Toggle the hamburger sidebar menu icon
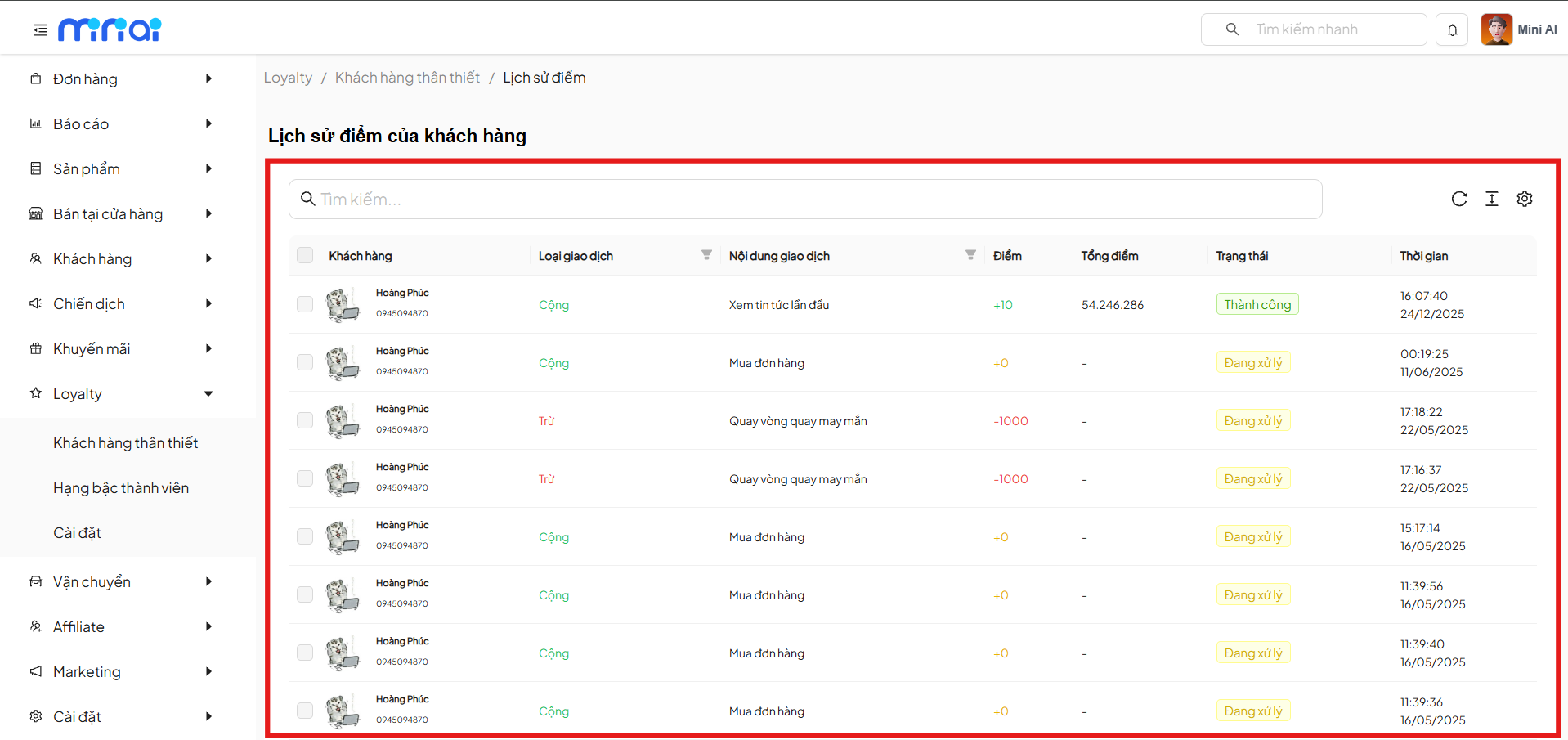This screenshot has height=740, width=1568. (x=40, y=30)
